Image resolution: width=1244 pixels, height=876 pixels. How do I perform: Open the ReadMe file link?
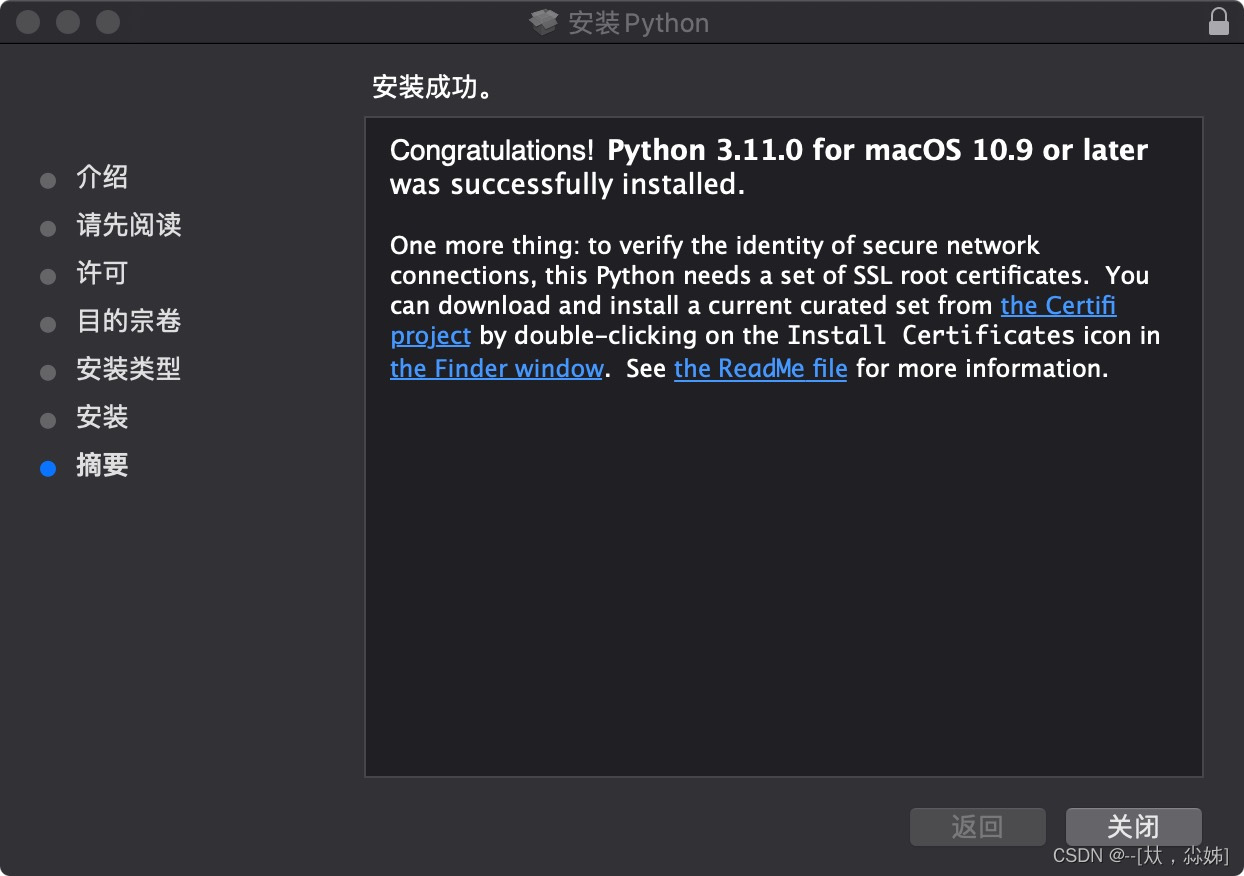click(x=760, y=369)
